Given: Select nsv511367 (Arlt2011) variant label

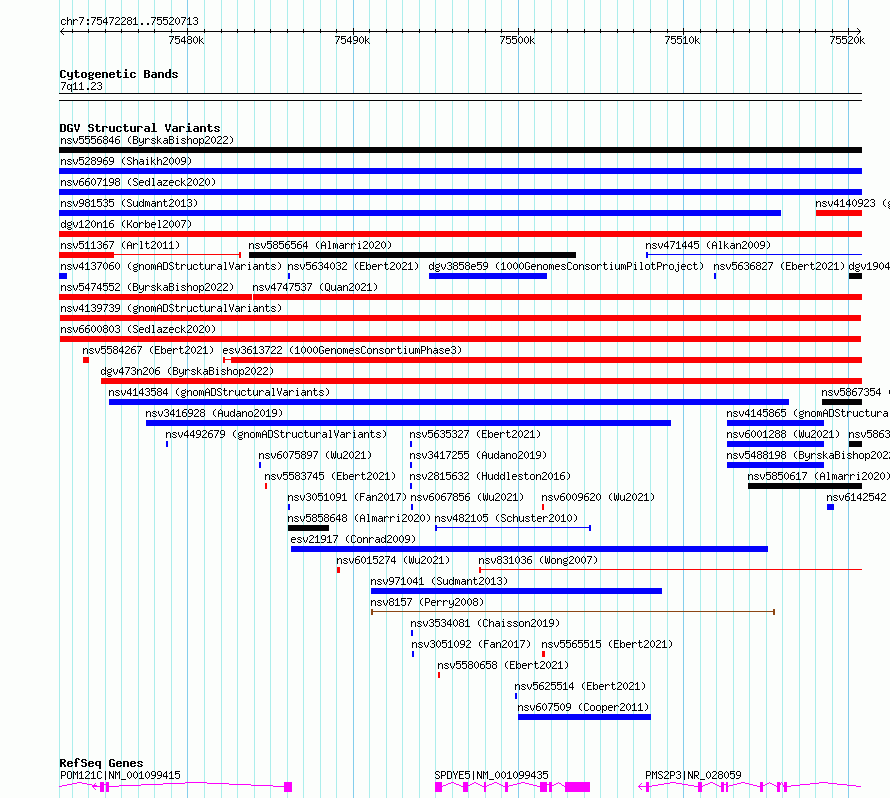Looking at the screenshot, I should [120, 245].
